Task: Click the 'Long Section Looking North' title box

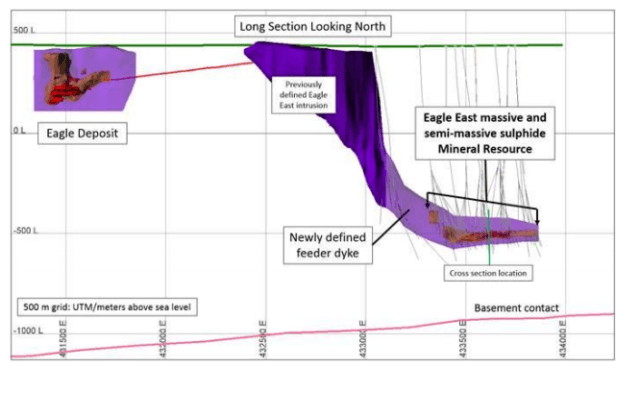Action: 313,27
